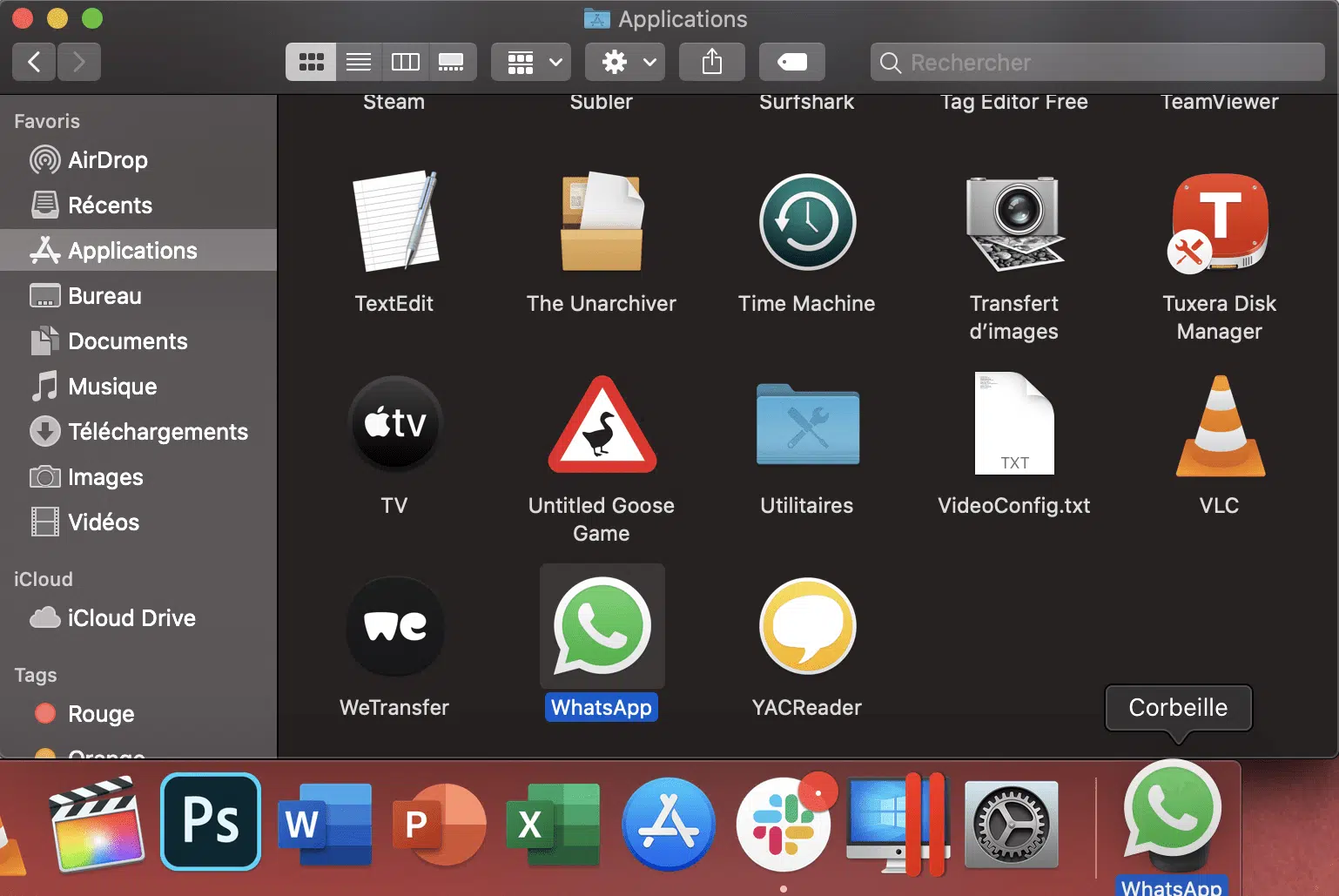
Task: Open Documents in the sidebar
Action: [138, 341]
